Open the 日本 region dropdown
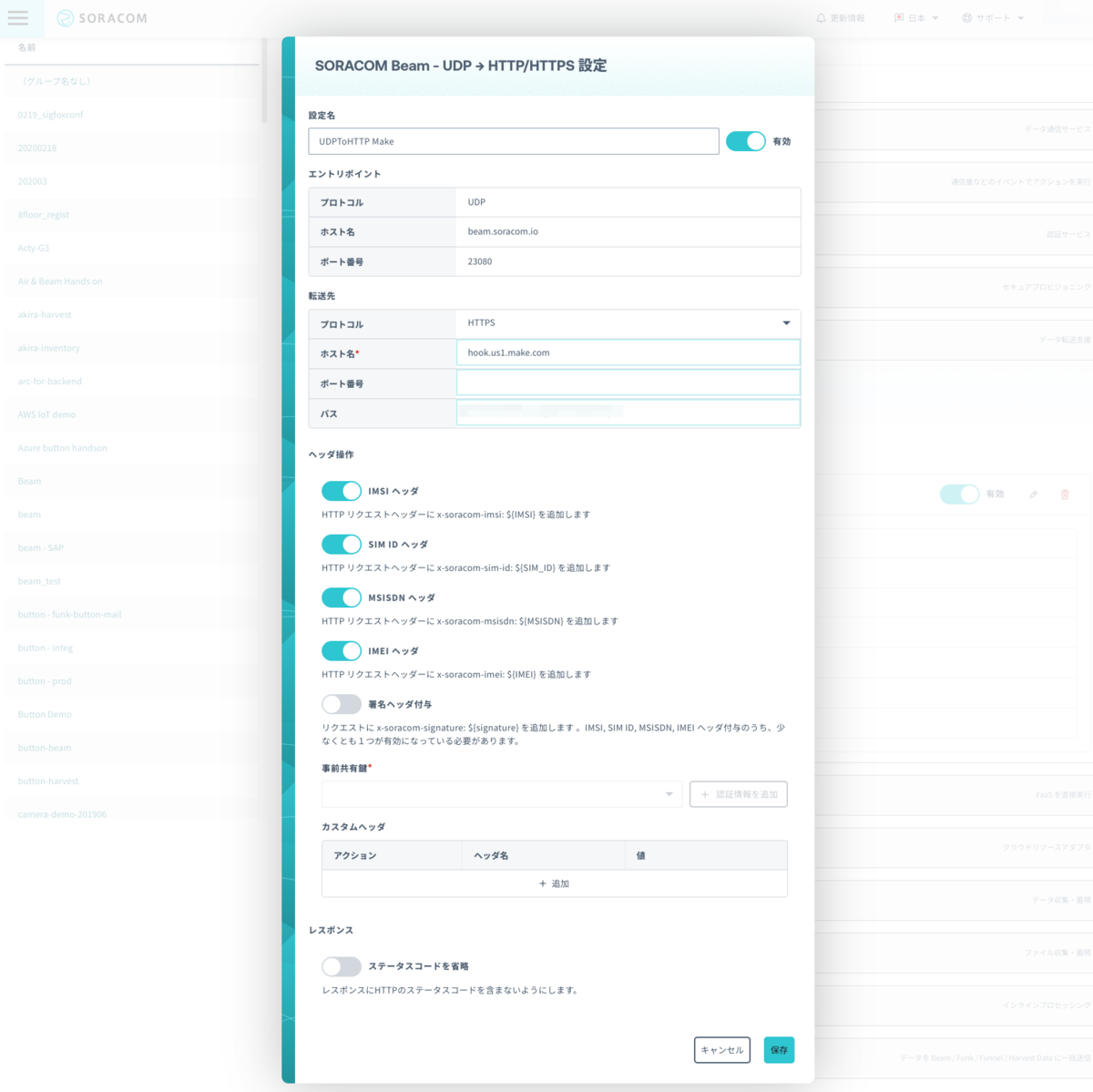Screen dimensions: 1093x1092 916,18
